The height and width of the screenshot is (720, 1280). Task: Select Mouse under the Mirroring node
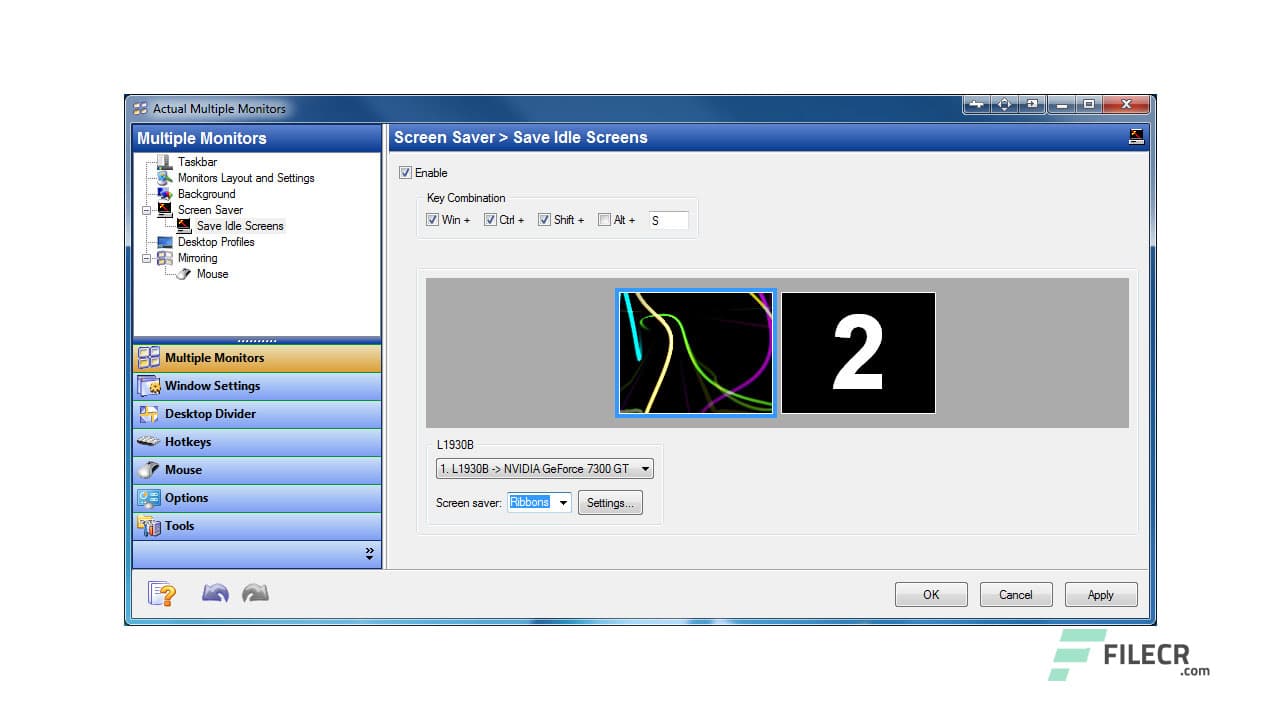pyautogui.click(x=212, y=274)
